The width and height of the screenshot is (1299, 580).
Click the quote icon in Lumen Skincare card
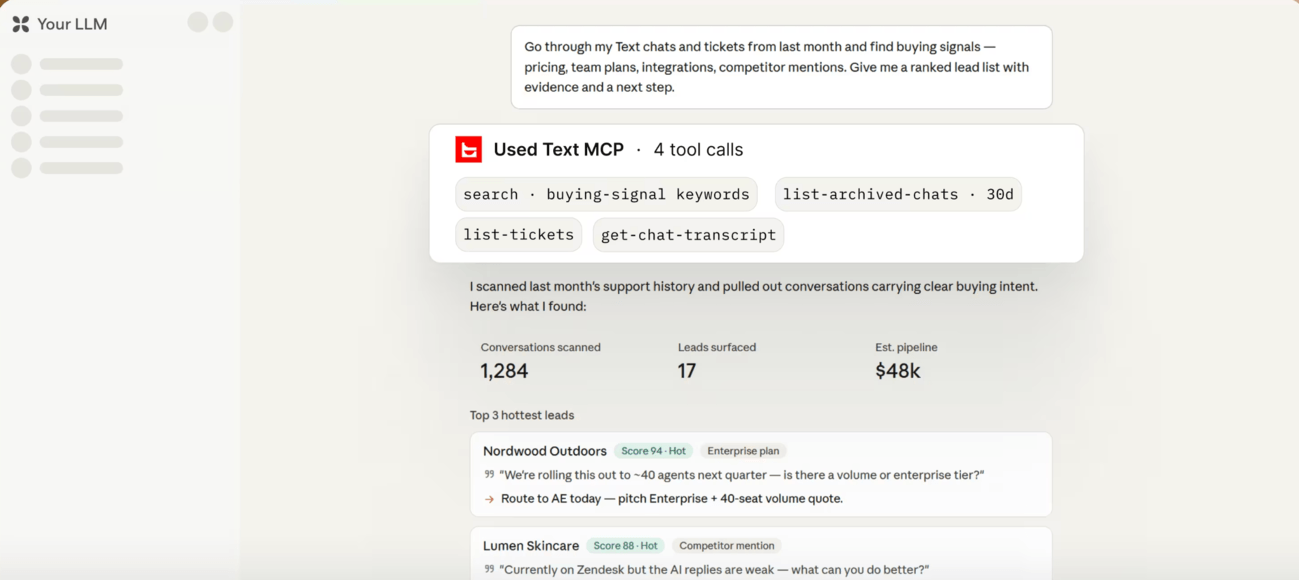coord(489,569)
